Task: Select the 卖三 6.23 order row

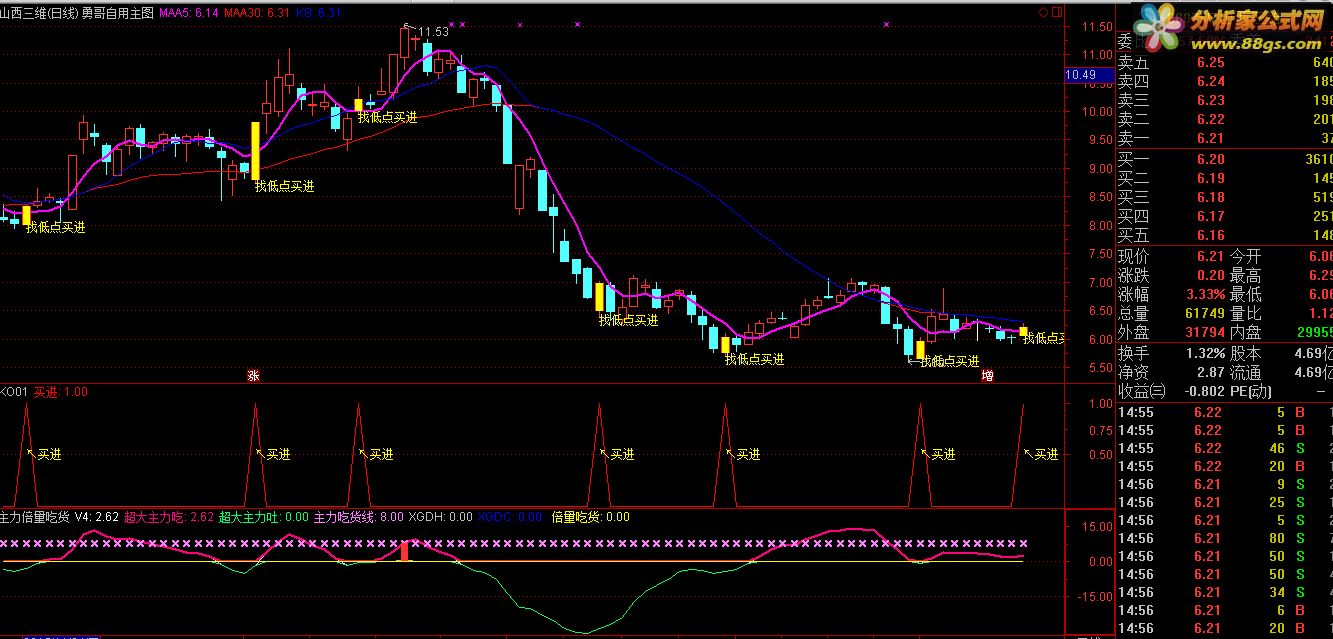Action: pyautogui.click(x=1224, y=100)
